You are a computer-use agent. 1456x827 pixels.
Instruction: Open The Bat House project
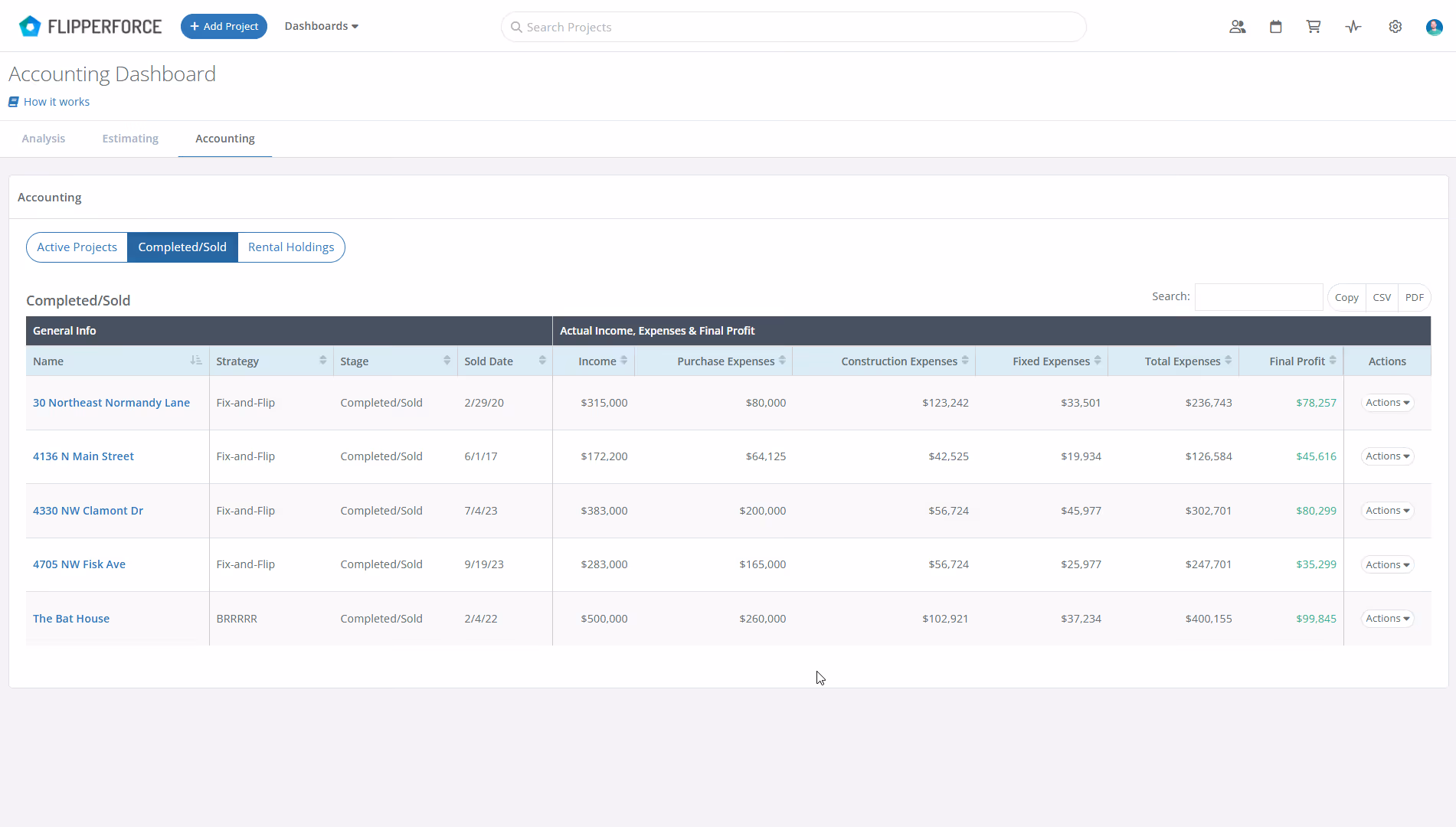pyautogui.click(x=71, y=619)
